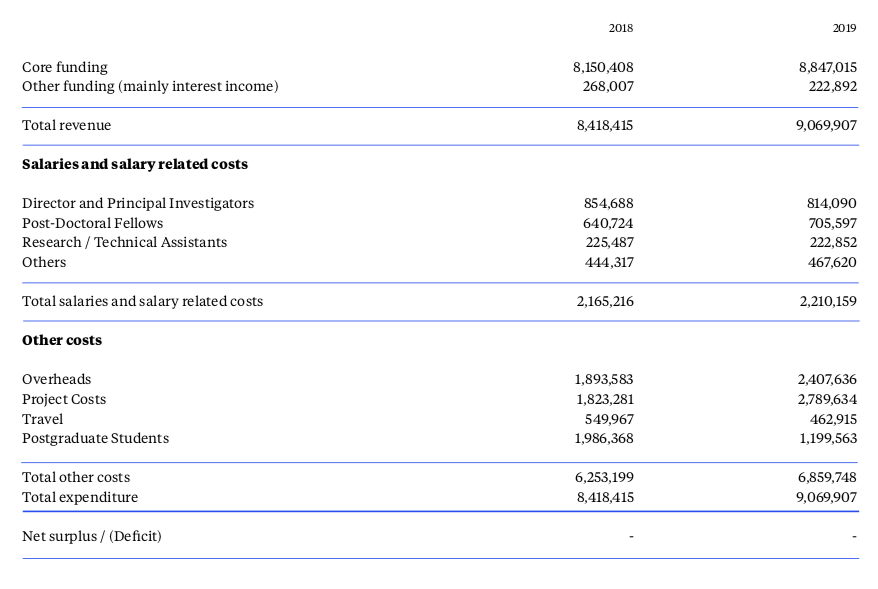The height and width of the screenshot is (589, 878).
Task: Click the Project Costs row label
Action: (x=64, y=399)
